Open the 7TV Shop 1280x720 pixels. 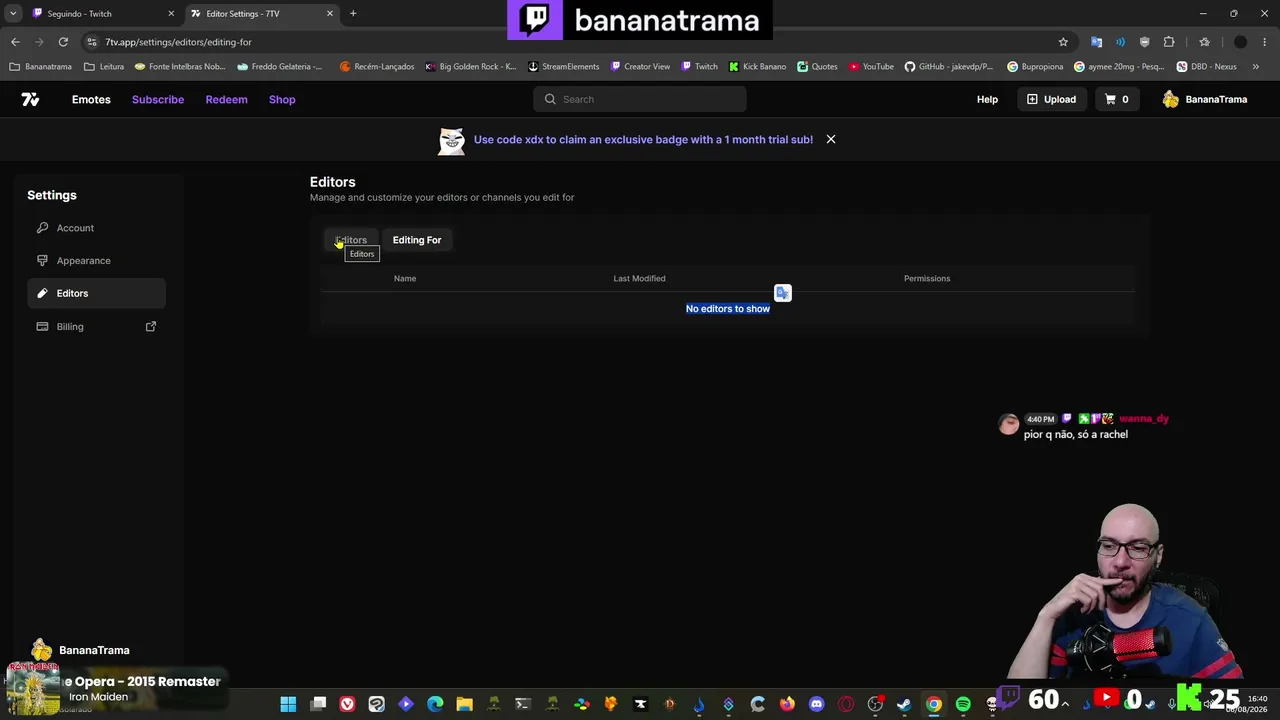(282, 99)
